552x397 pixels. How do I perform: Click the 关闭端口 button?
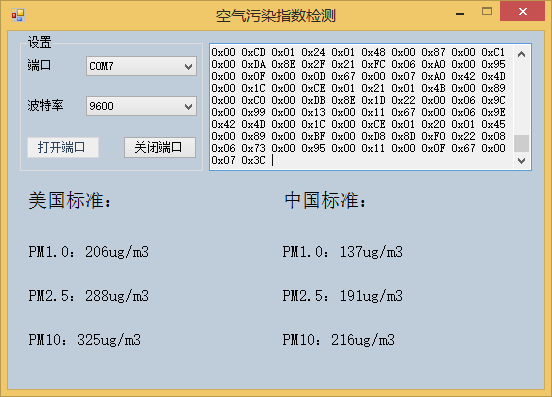[160, 147]
